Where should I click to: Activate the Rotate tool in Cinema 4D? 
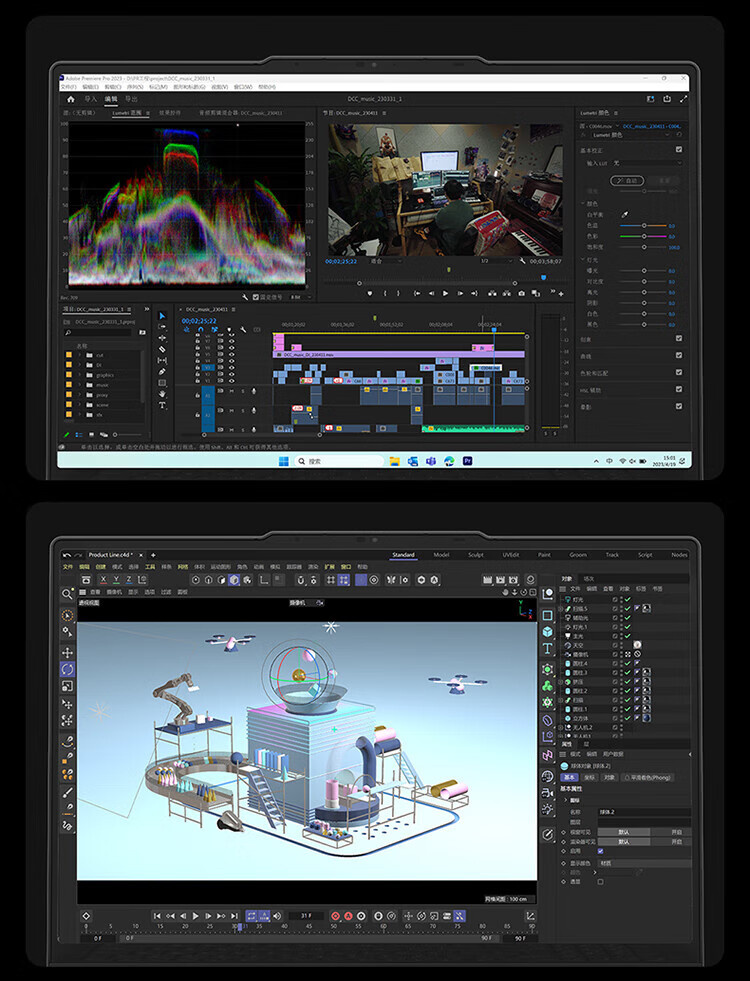[67, 669]
